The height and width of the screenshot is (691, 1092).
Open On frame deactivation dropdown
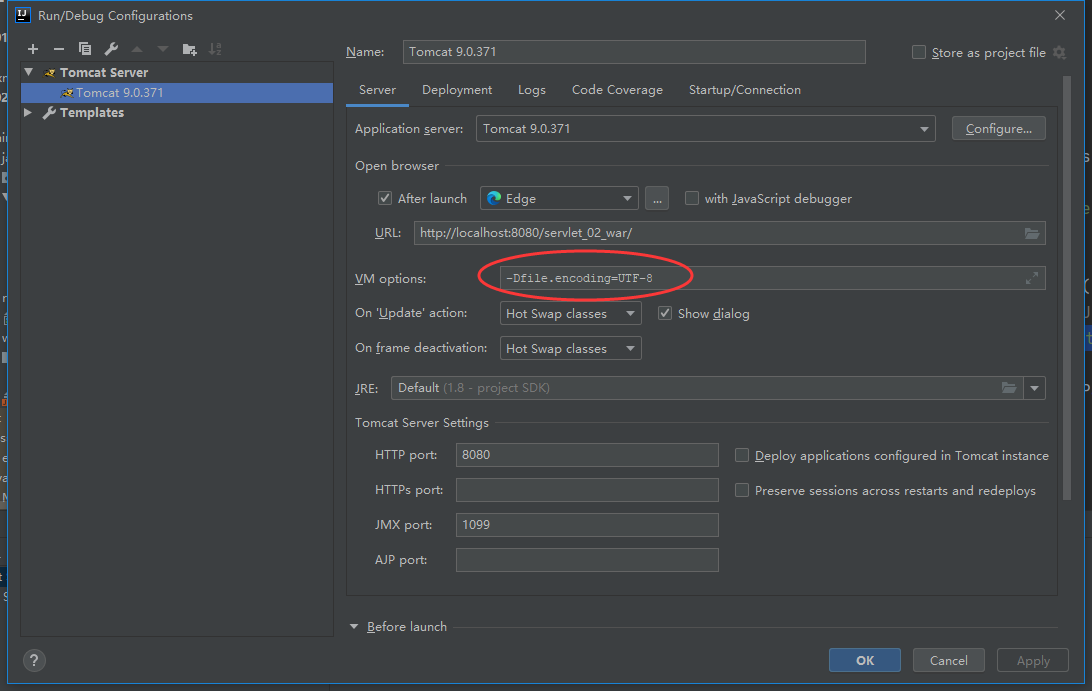tap(570, 348)
